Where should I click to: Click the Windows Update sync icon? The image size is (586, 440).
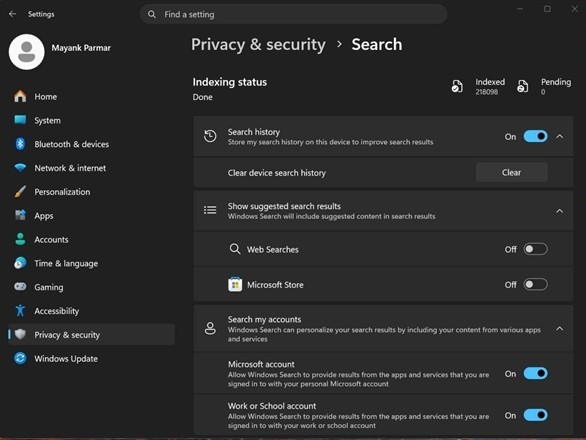20,358
